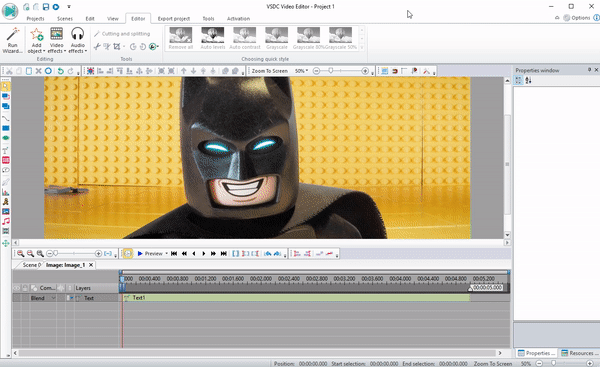Click the timeline zoom in magnifier
This screenshot has width=600, height=367.
click(x=21, y=253)
